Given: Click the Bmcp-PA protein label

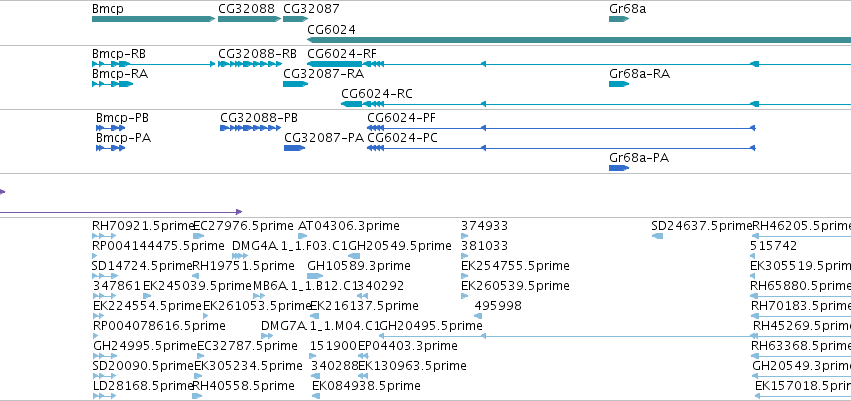Looking at the screenshot, I should coord(123,138).
